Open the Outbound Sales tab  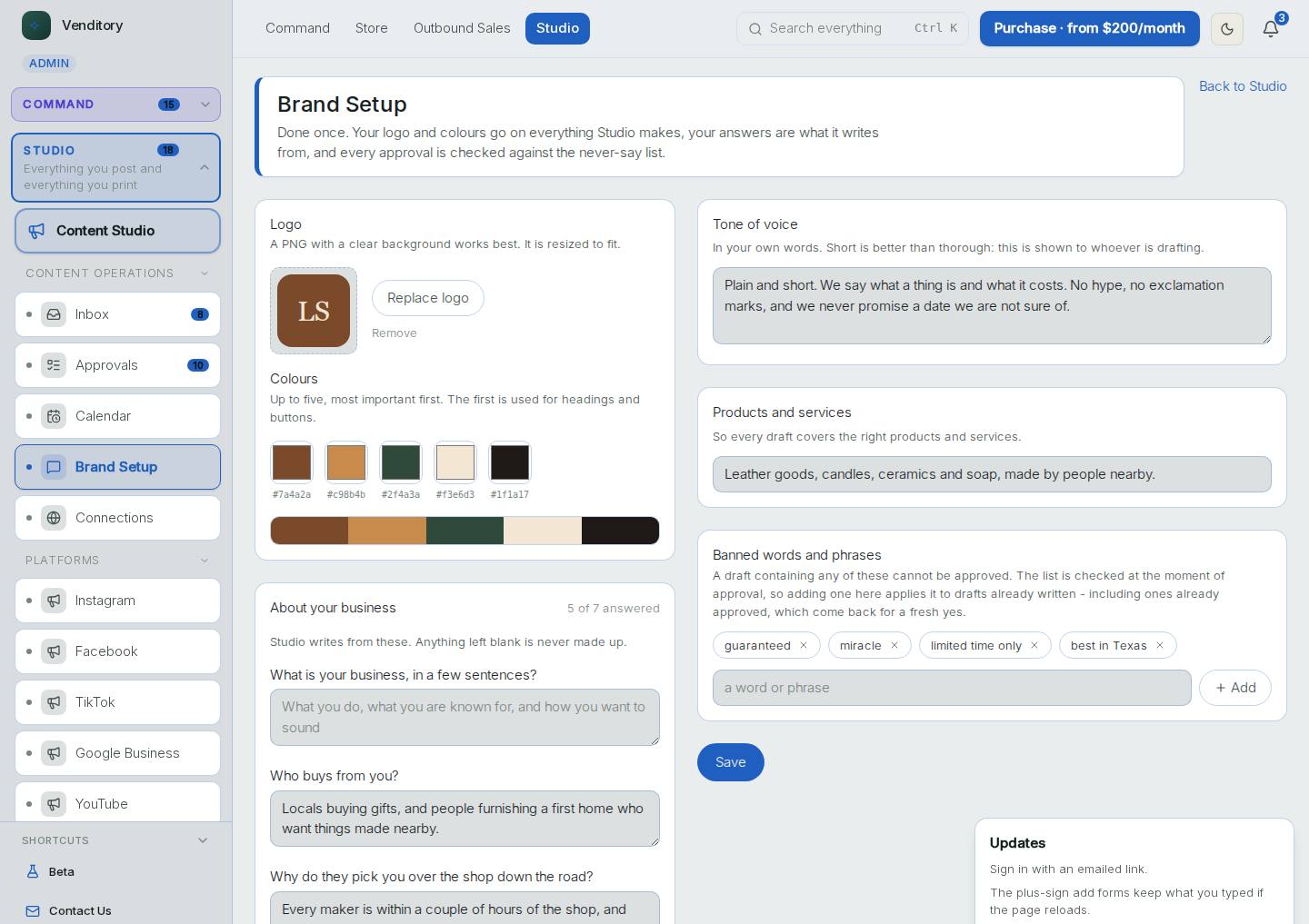point(462,29)
